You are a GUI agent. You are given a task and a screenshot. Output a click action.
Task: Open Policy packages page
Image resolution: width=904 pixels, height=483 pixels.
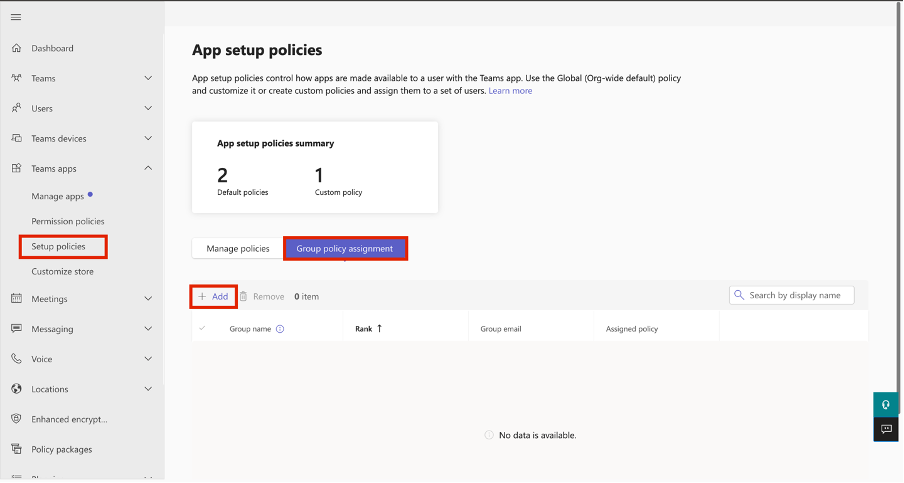tap(62, 449)
